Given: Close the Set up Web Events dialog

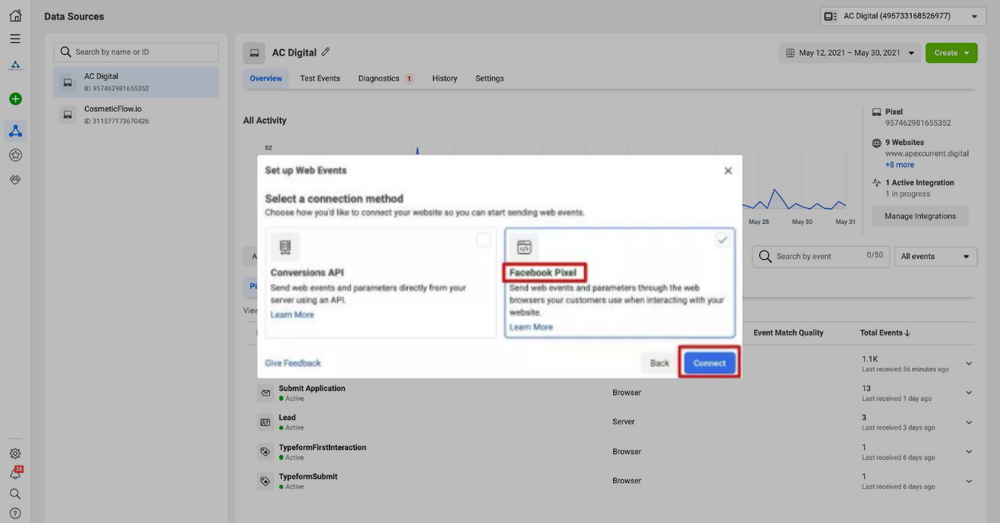Looking at the screenshot, I should 728,170.
